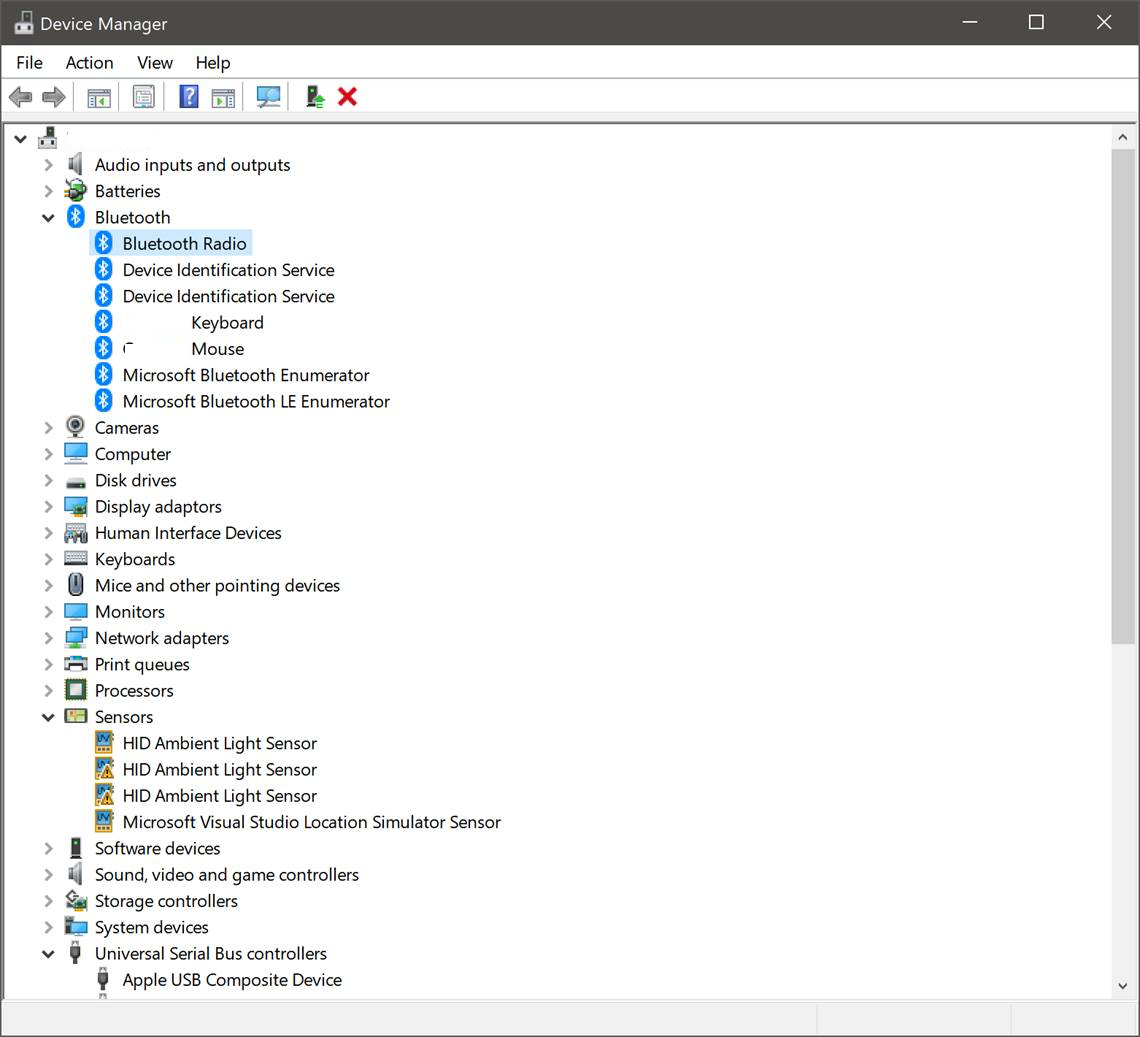Click the speaker icon beside Audio inputs and outputs

pos(76,164)
